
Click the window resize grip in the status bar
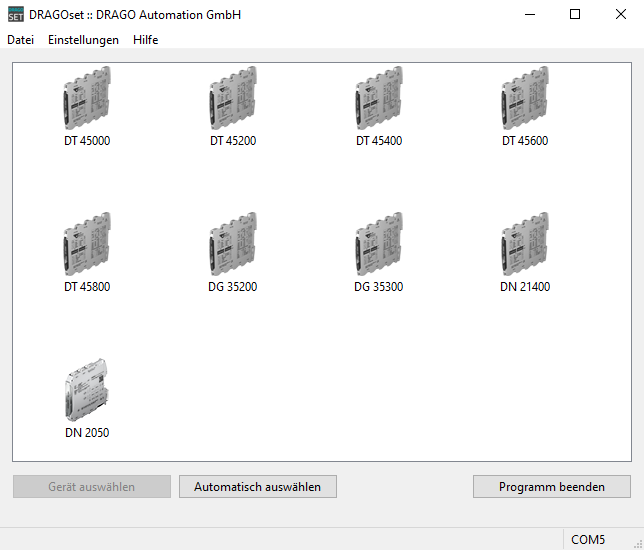(x=638, y=544)
